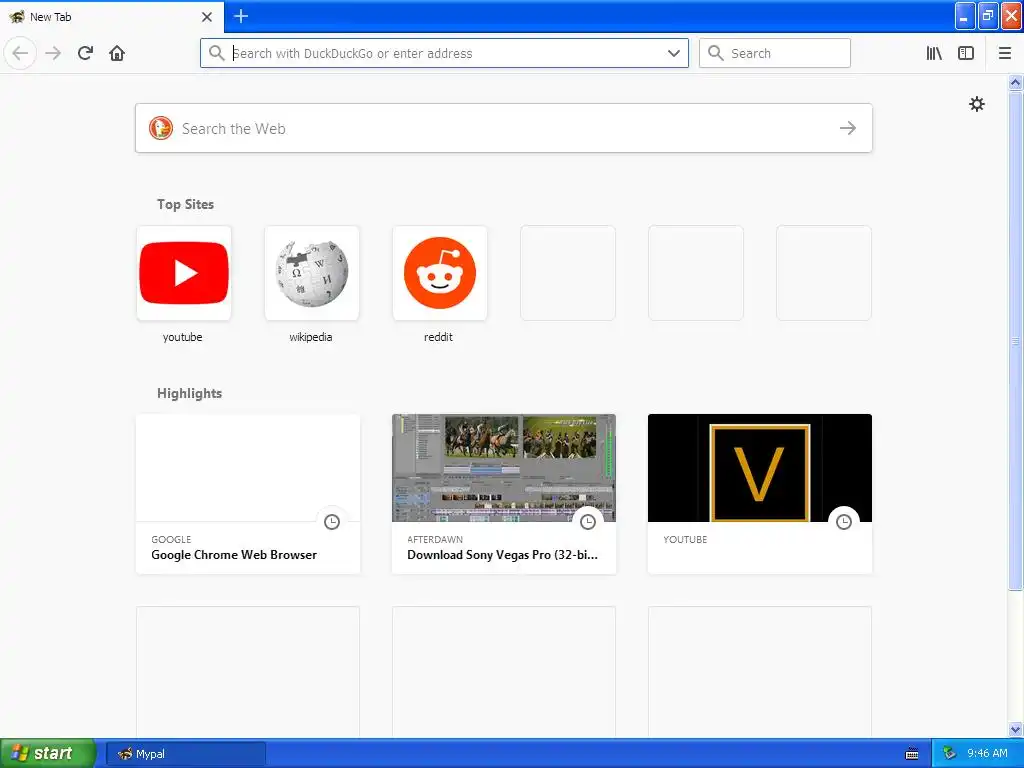
Task: Open the Sony Vegas screenshot thumbnail
Action: (x=504, y=468)
